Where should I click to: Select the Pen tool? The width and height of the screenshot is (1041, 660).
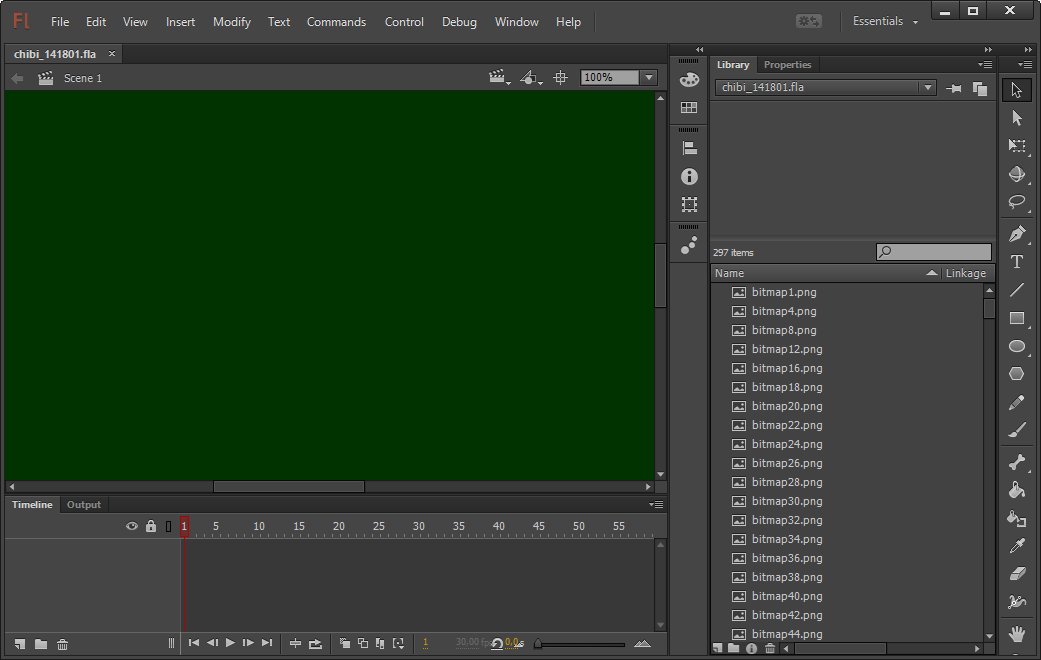pos(1017,234)
